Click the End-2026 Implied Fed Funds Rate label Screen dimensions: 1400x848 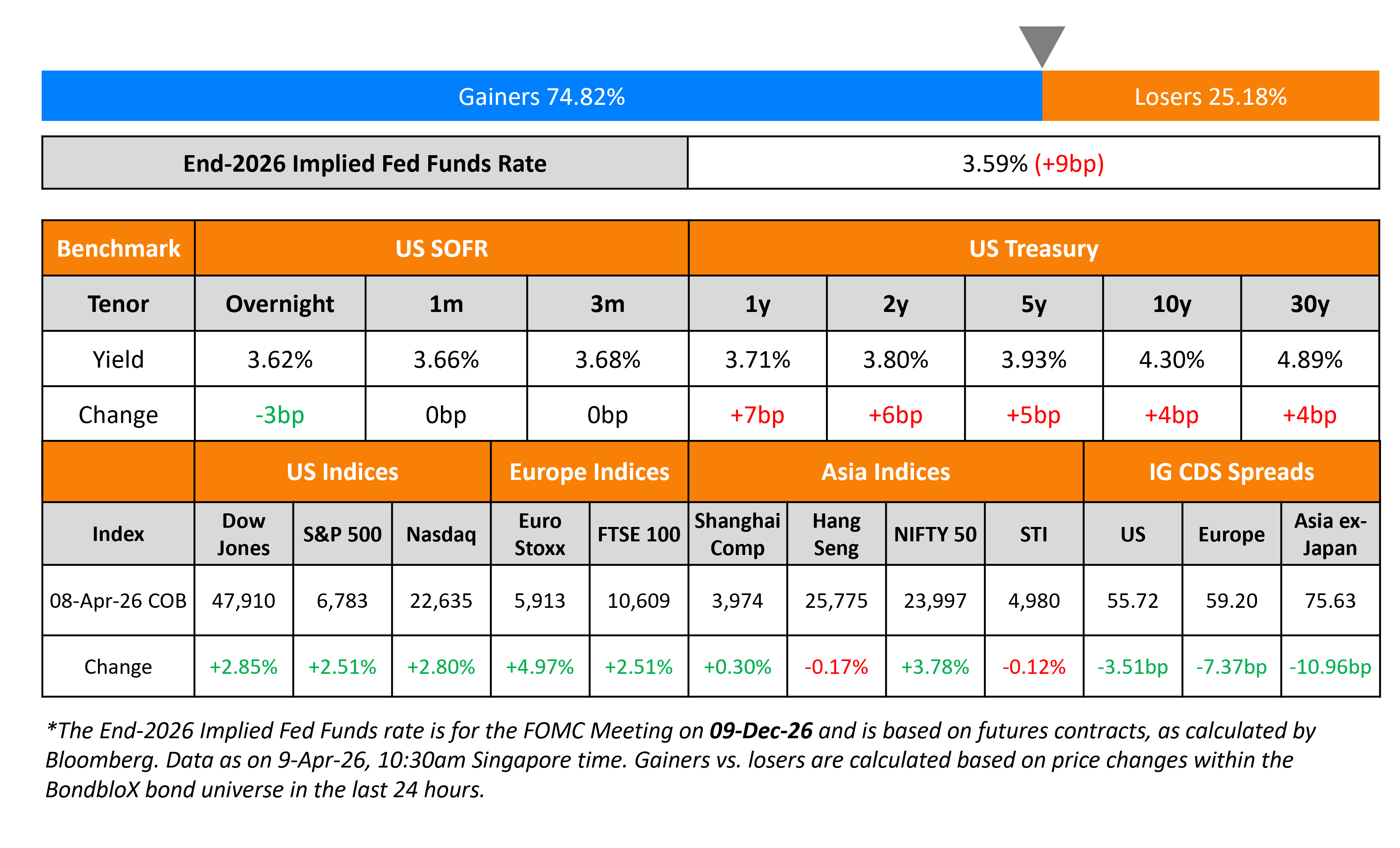point(364,163)
